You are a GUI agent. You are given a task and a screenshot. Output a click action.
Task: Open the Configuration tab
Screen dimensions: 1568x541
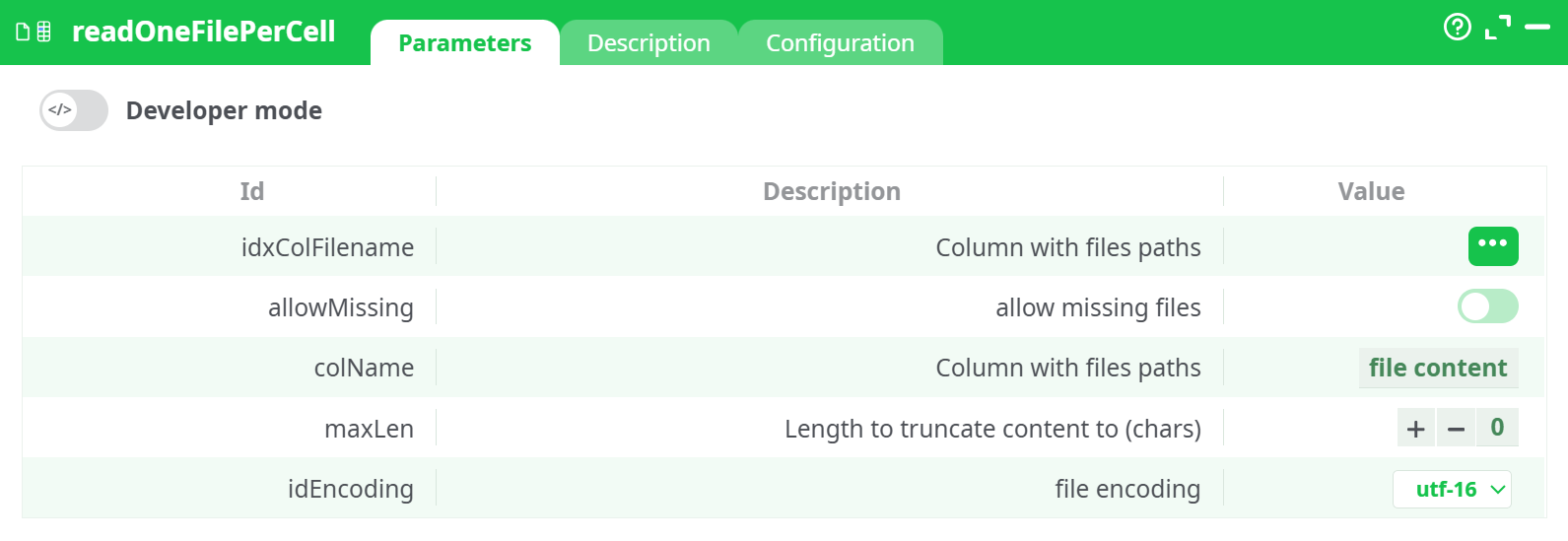840,43
